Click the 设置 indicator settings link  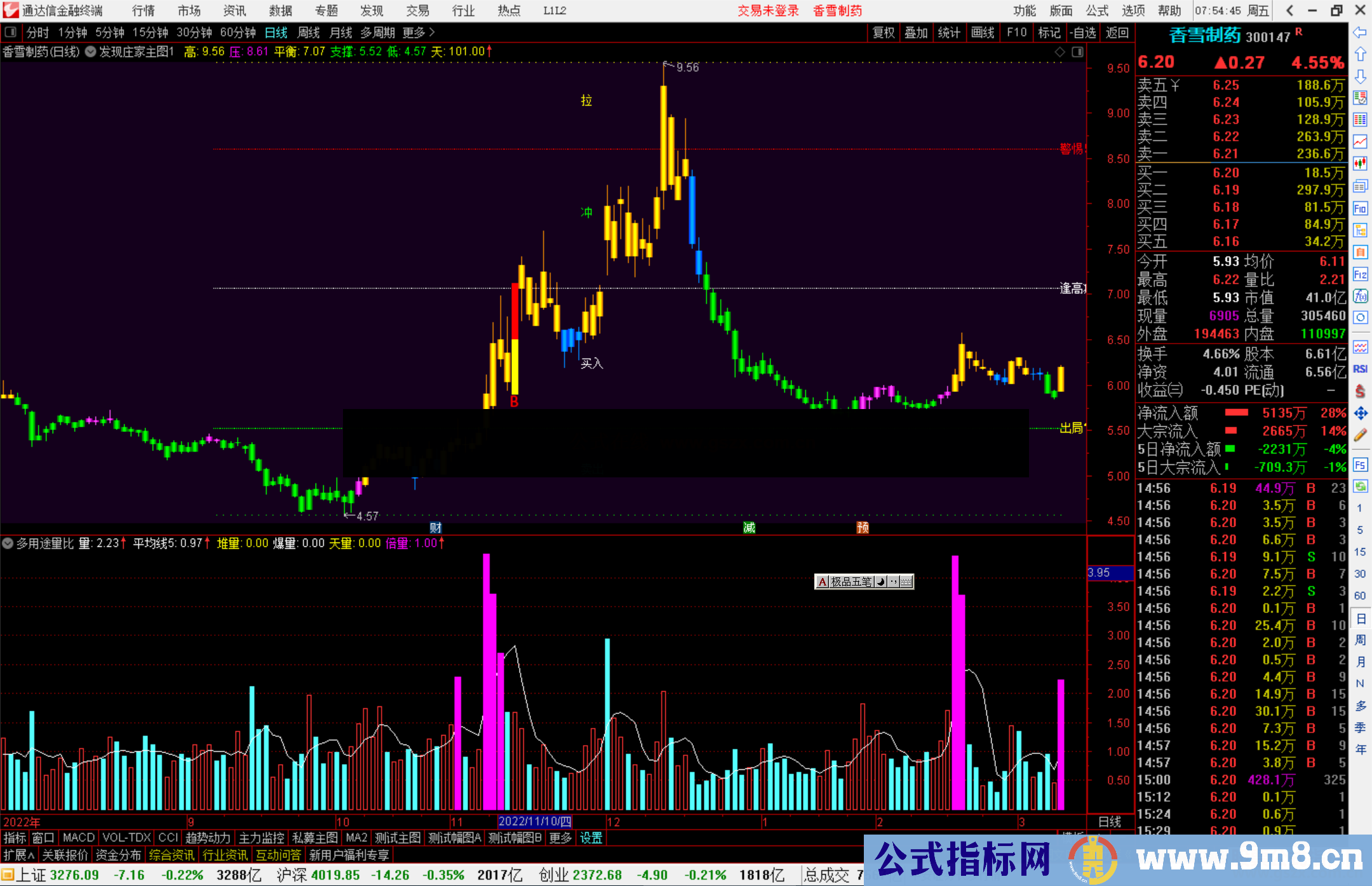pyautogui.click(x=591, y=838)
